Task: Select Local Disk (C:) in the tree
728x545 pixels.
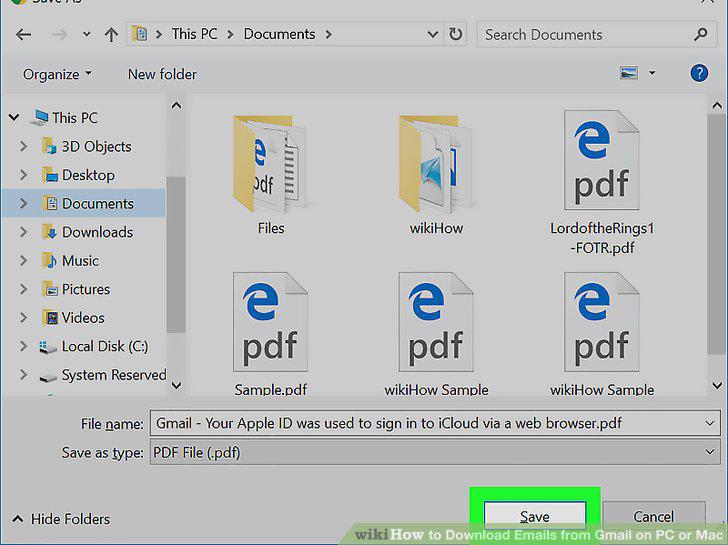Action: tap(105, 346)
